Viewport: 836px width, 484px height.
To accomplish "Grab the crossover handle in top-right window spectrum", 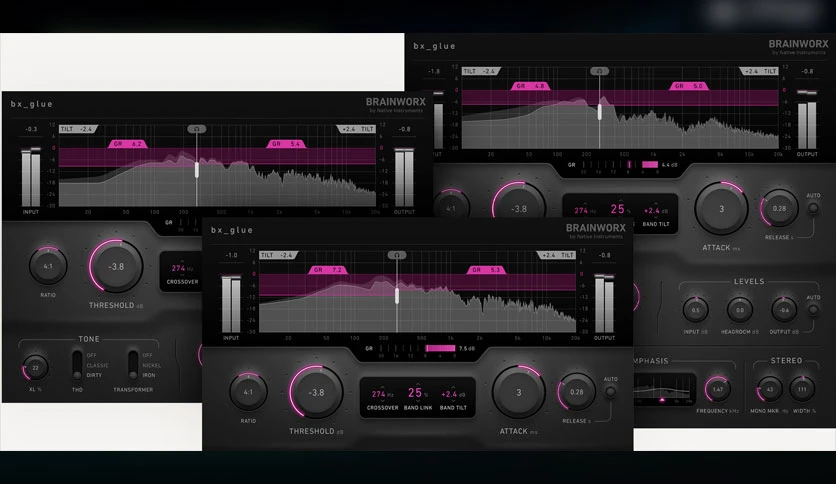I will (599, 111).
